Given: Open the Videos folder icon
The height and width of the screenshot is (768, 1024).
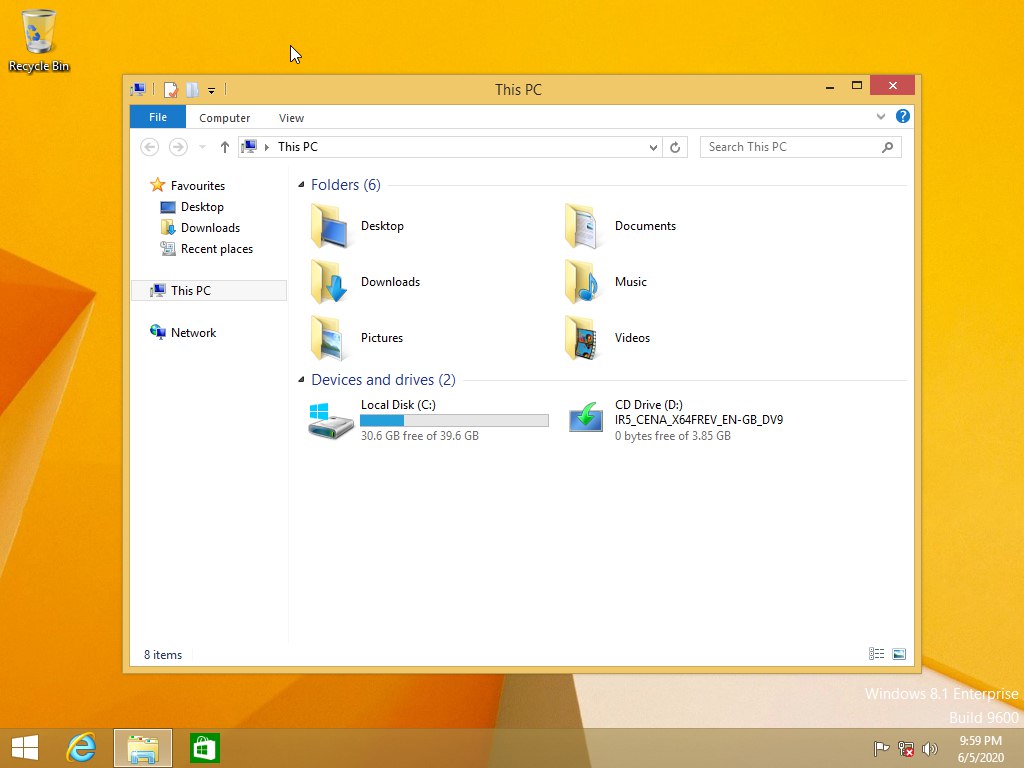Looking at the screenshot, I should coord(583,338).
